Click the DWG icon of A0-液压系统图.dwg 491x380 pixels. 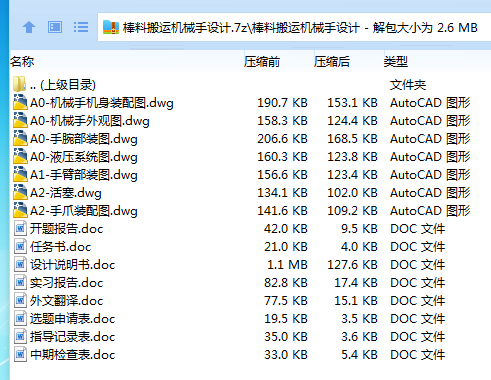click(20, 156)
